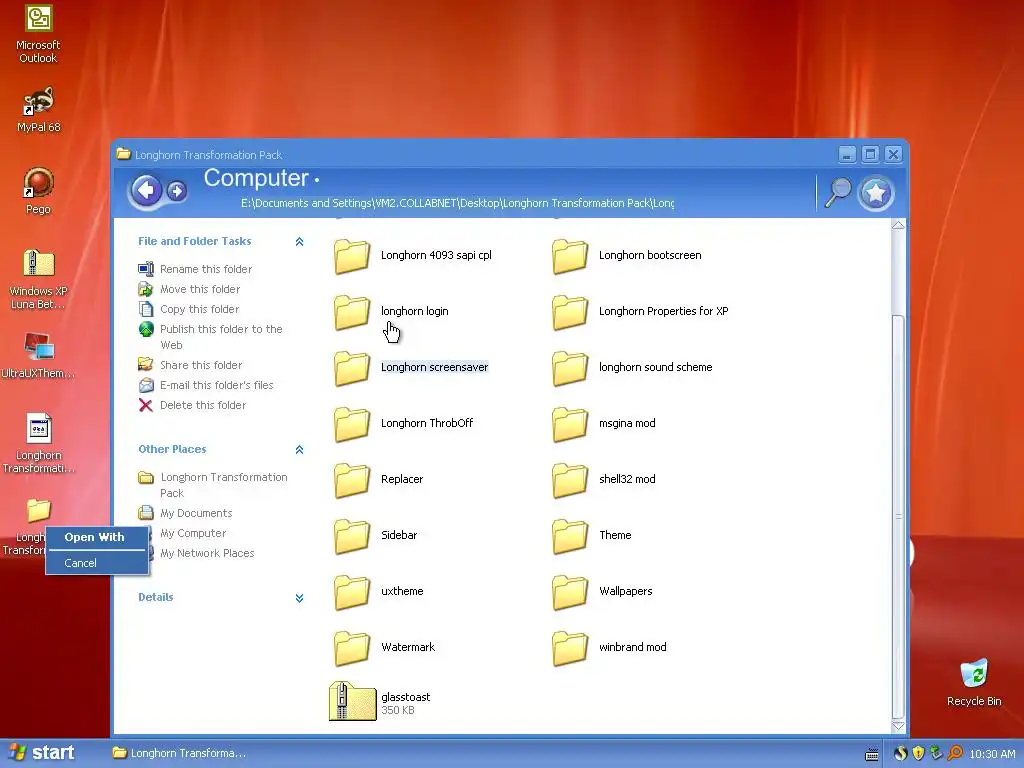Click Copy this folder
The height and width of the screenshot is (768, 1024).
coord(199,310)
